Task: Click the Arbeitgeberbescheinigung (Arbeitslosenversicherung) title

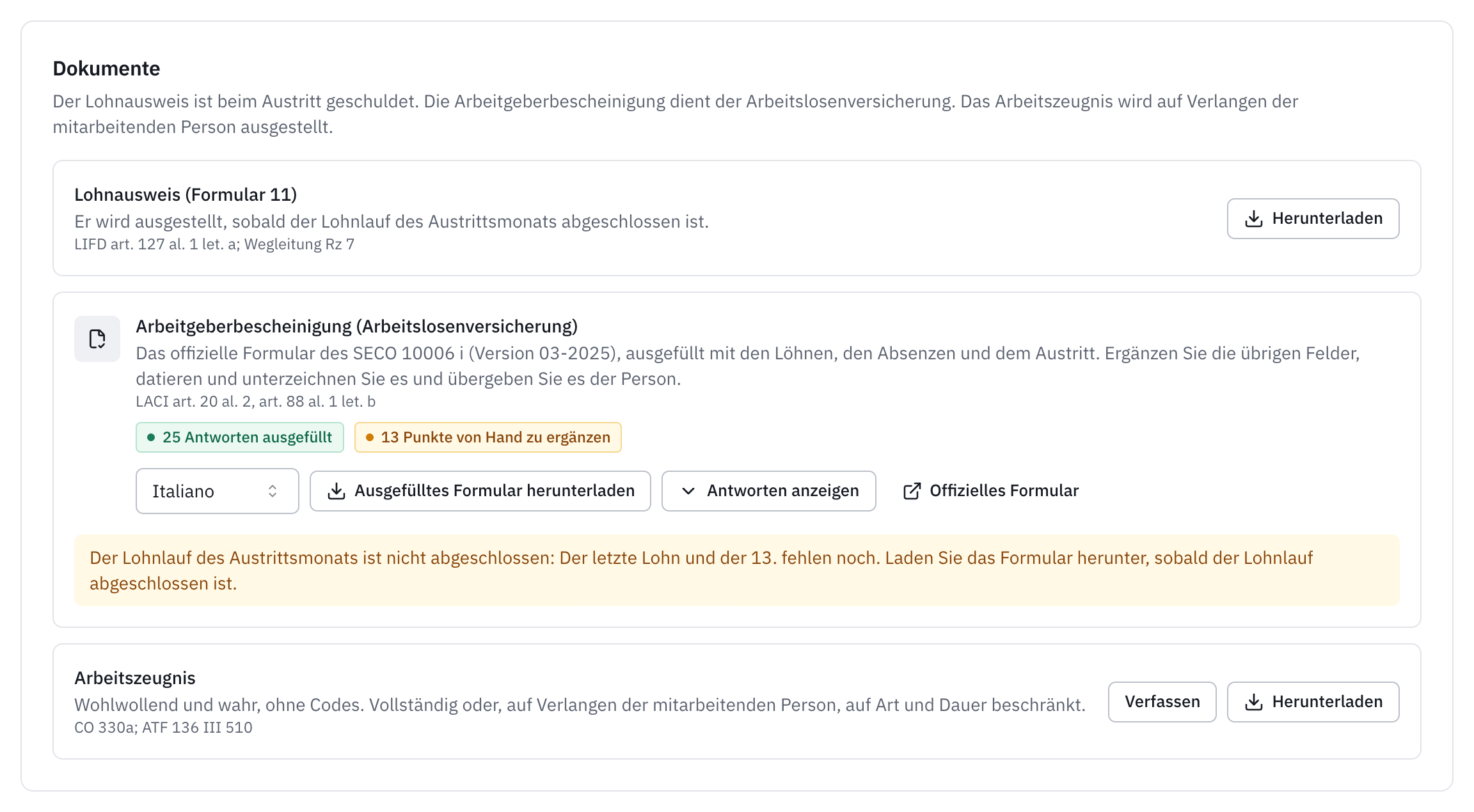Action: (x=356, y=326)
